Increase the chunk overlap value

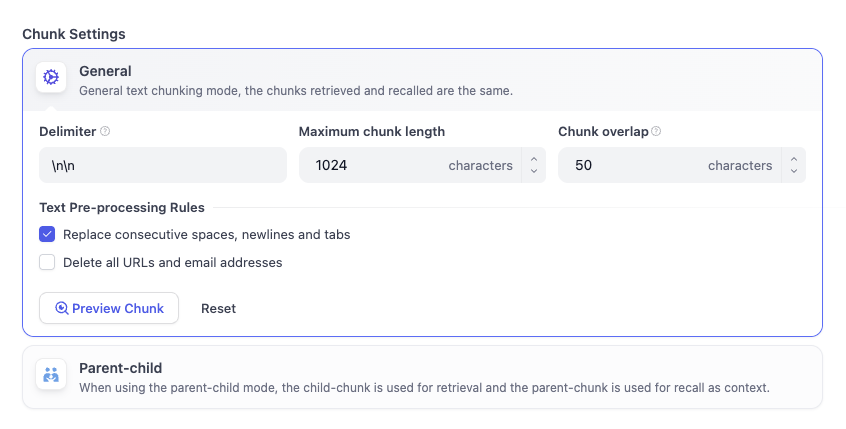click(794, 158)
